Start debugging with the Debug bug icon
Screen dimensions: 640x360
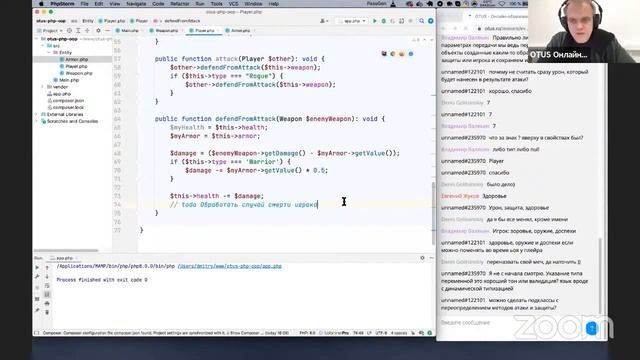coord(384,21)
